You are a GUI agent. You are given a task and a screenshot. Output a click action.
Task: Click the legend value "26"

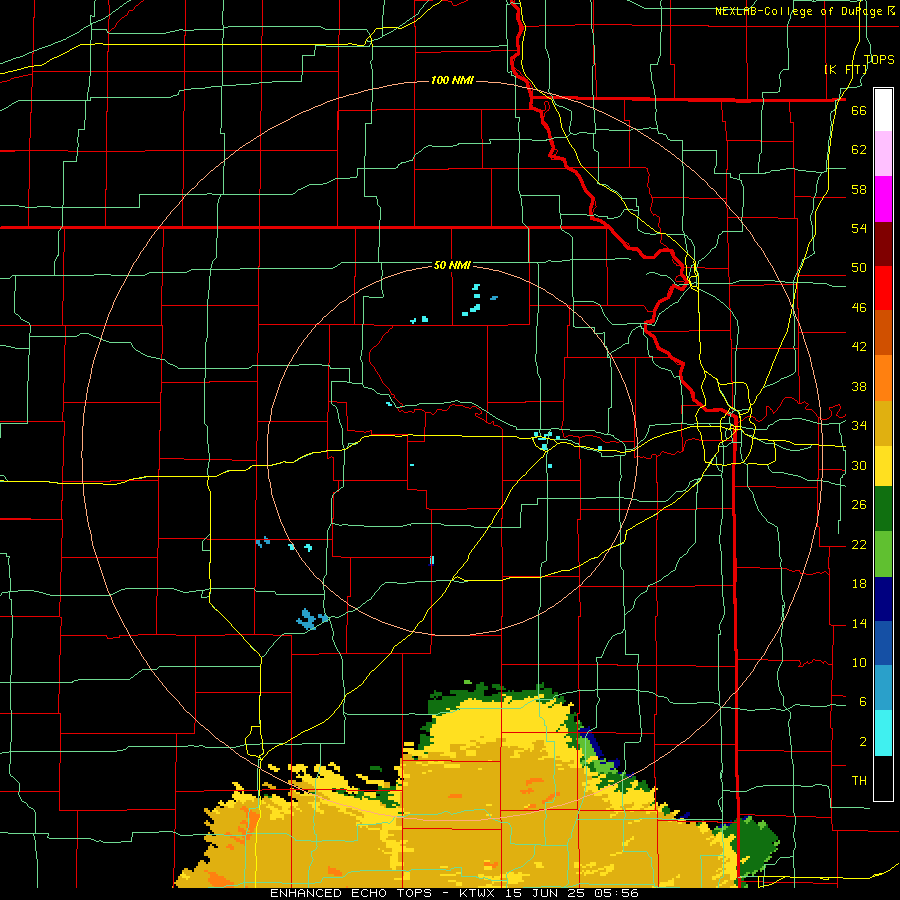coord(859,505)
